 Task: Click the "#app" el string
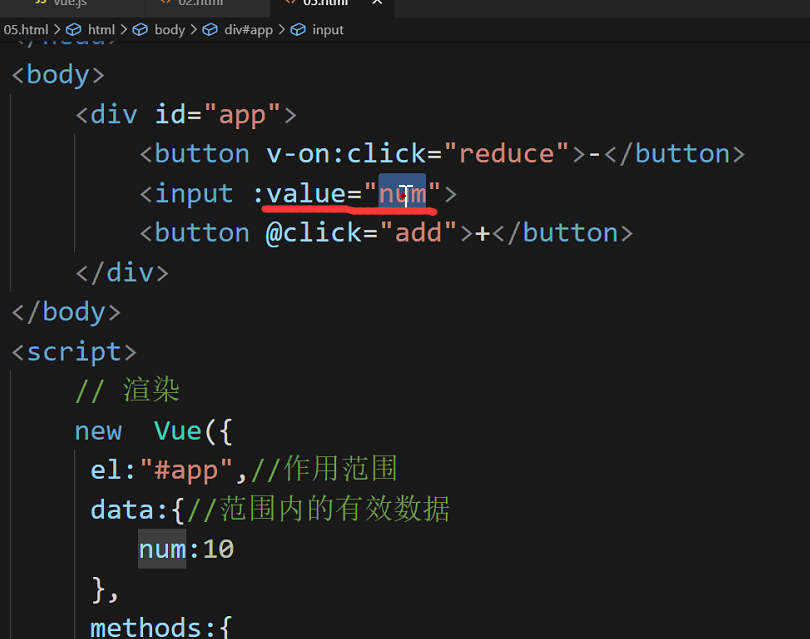(186, 470)
